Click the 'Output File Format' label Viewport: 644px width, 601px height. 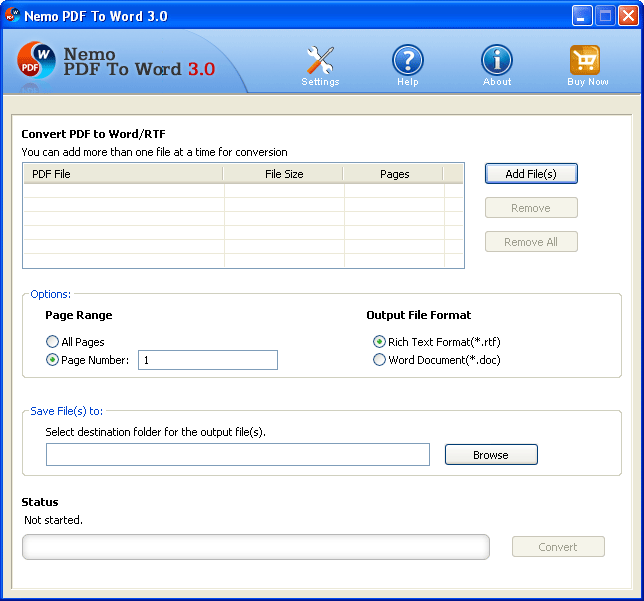pyautogui.click(x=419, y=315)
